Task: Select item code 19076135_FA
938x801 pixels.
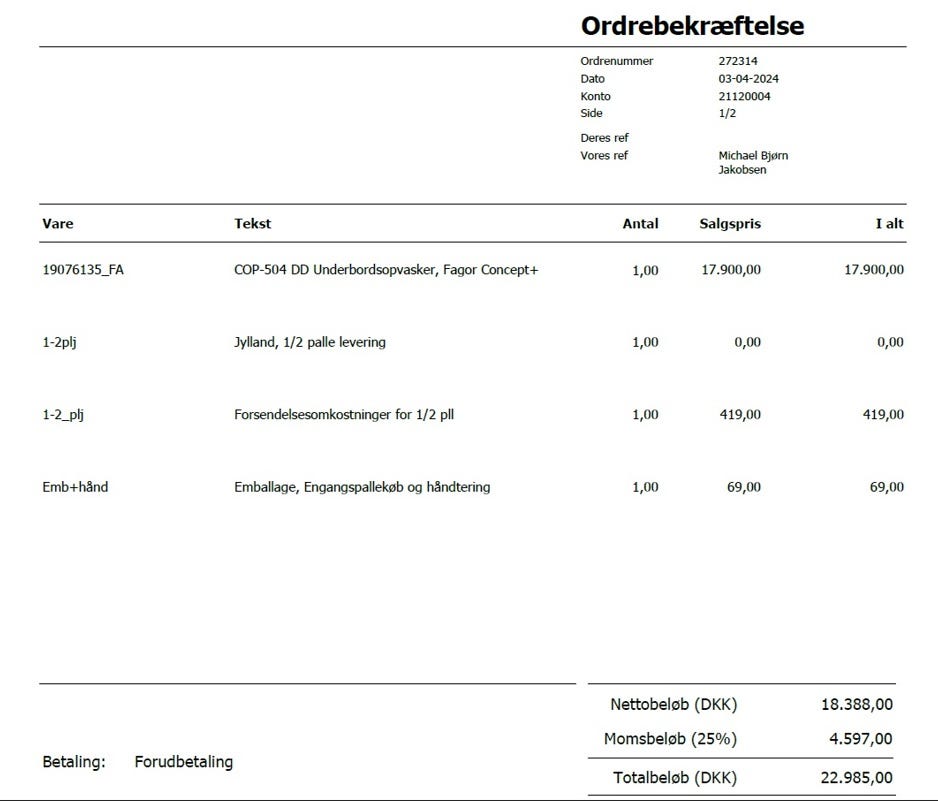Action: click(83, 268)
